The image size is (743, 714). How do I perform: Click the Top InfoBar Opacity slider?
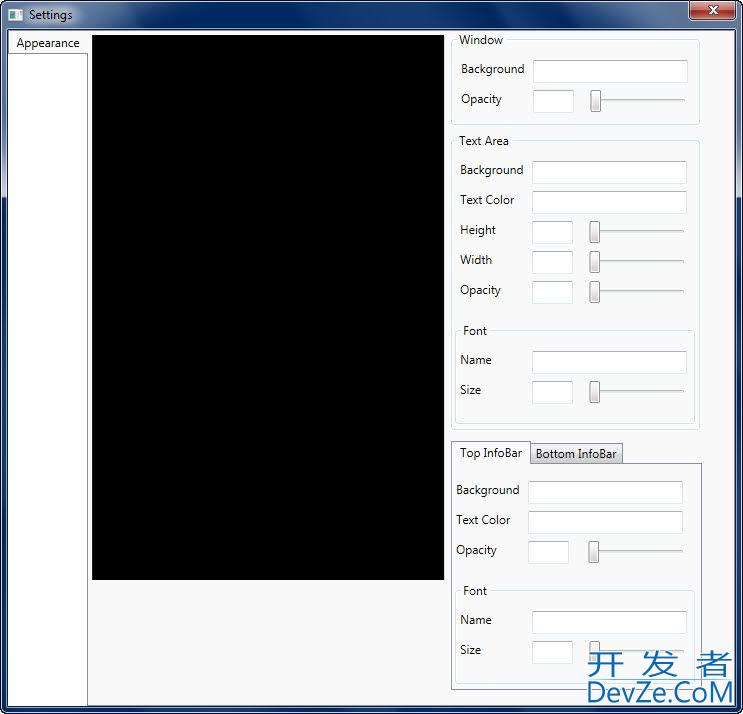click(635, 551)
